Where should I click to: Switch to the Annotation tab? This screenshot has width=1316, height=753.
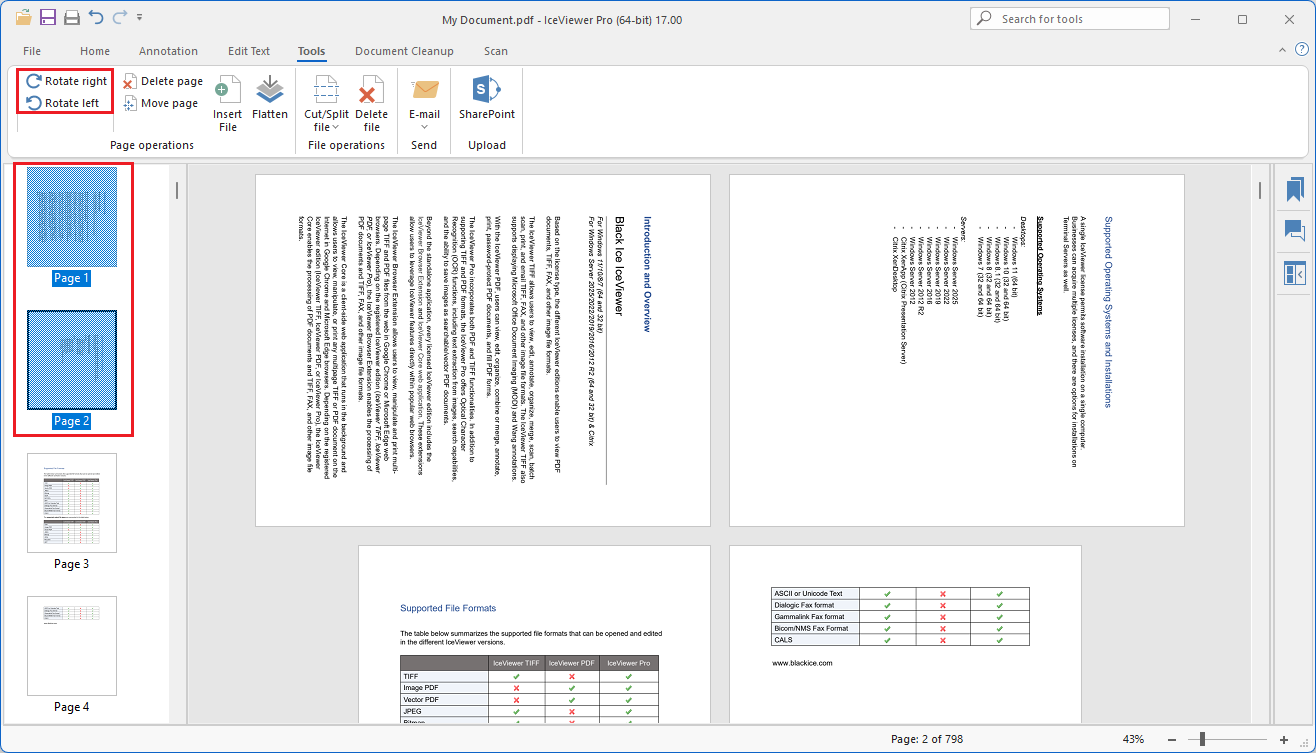[x=168, y=51]
